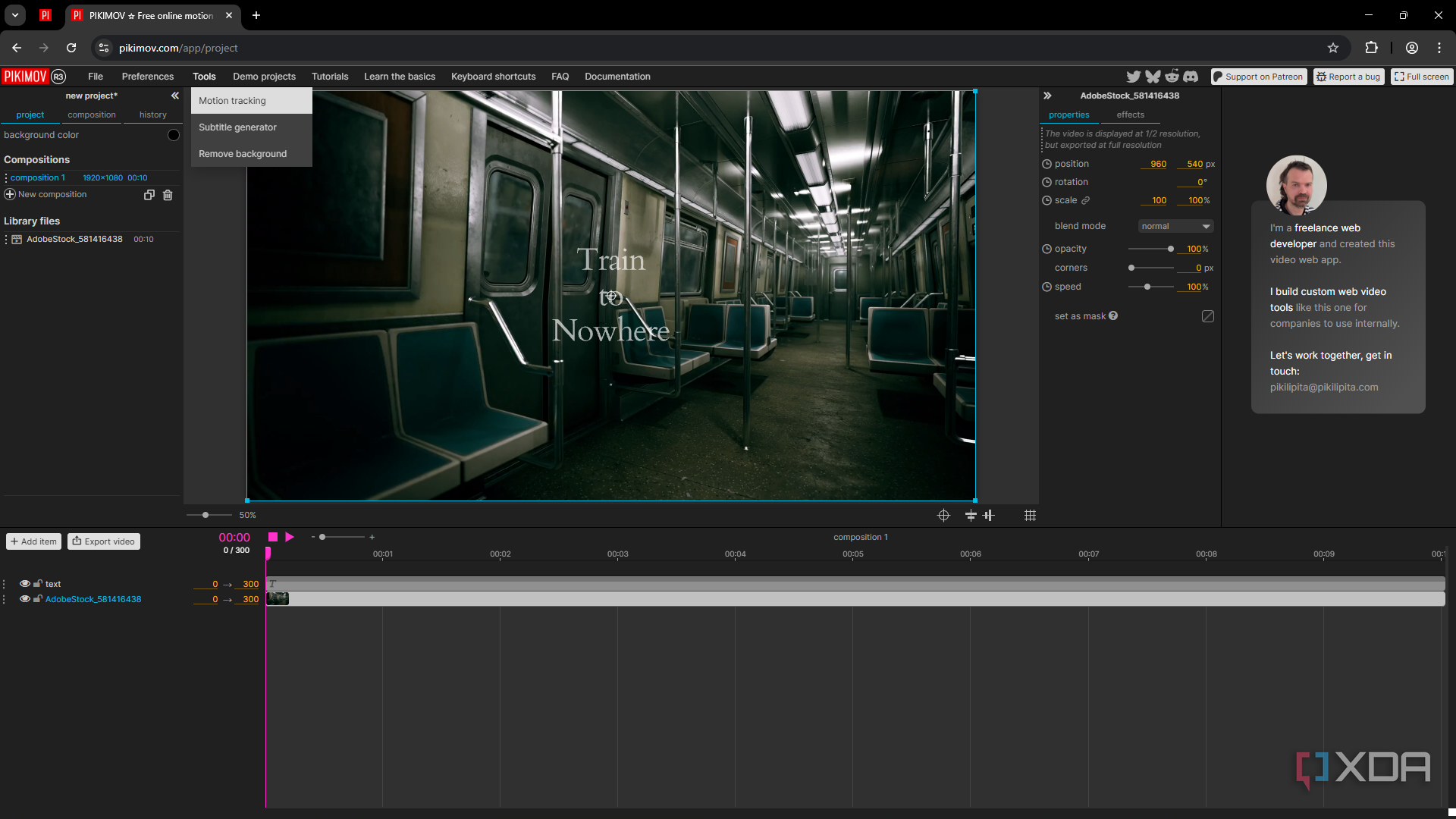Center the view with the crosshair icon
This screenshot has width=1456, height=819.
coord(943,515)
